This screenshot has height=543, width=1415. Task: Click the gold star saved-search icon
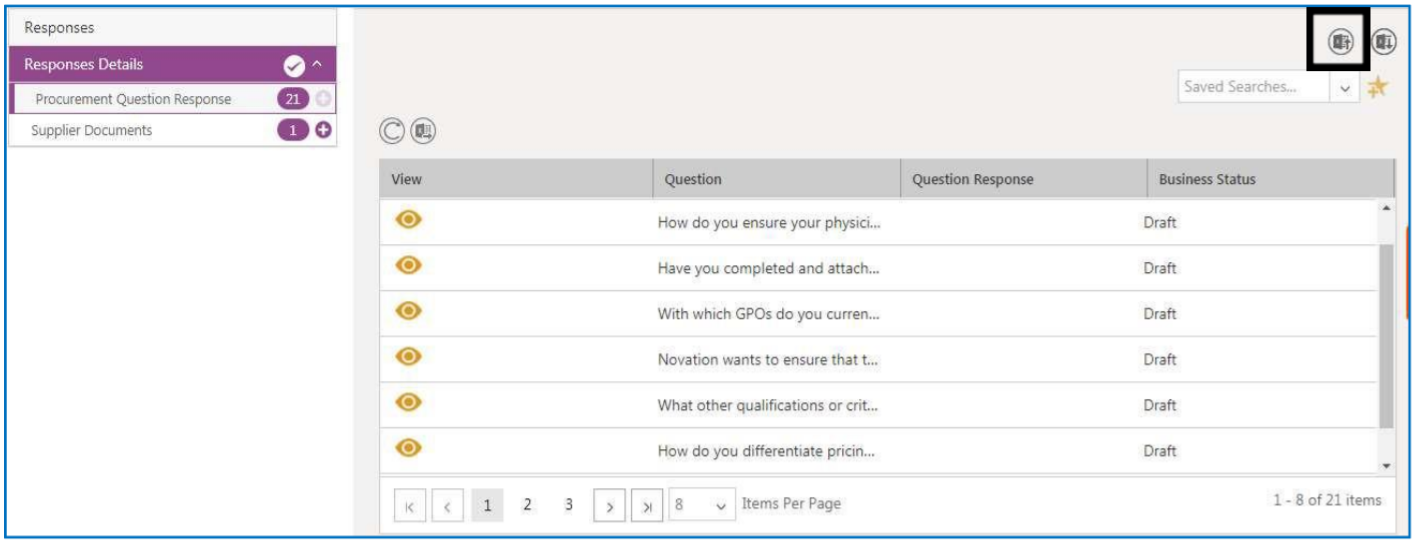(x=1378, y=88)
